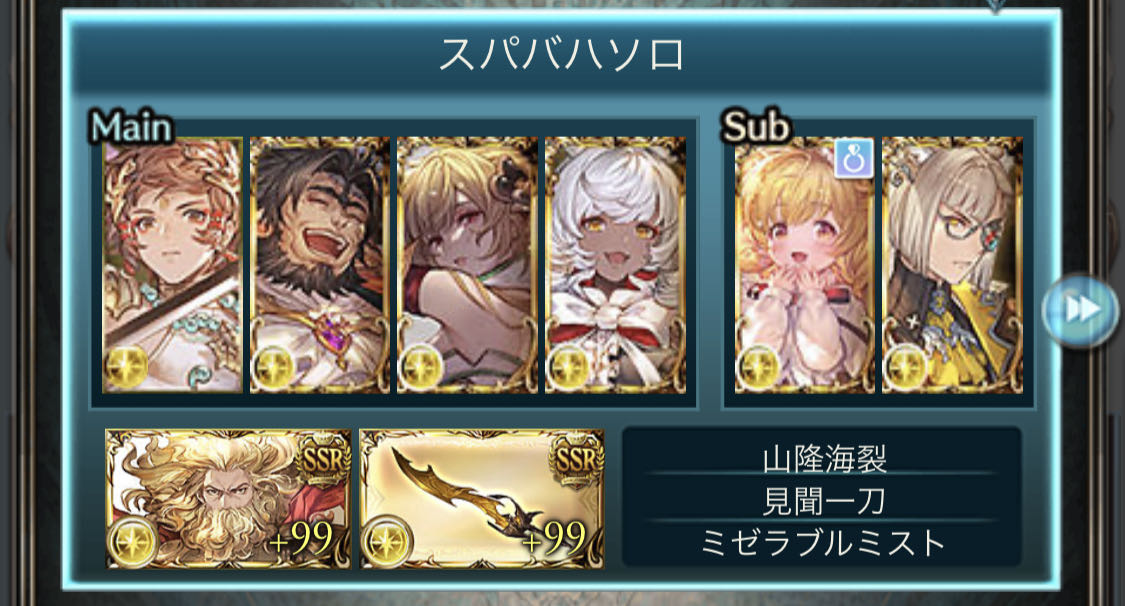Select the blonde girl sub character portrait
1125x606 pixels.
tap(805, 265)
